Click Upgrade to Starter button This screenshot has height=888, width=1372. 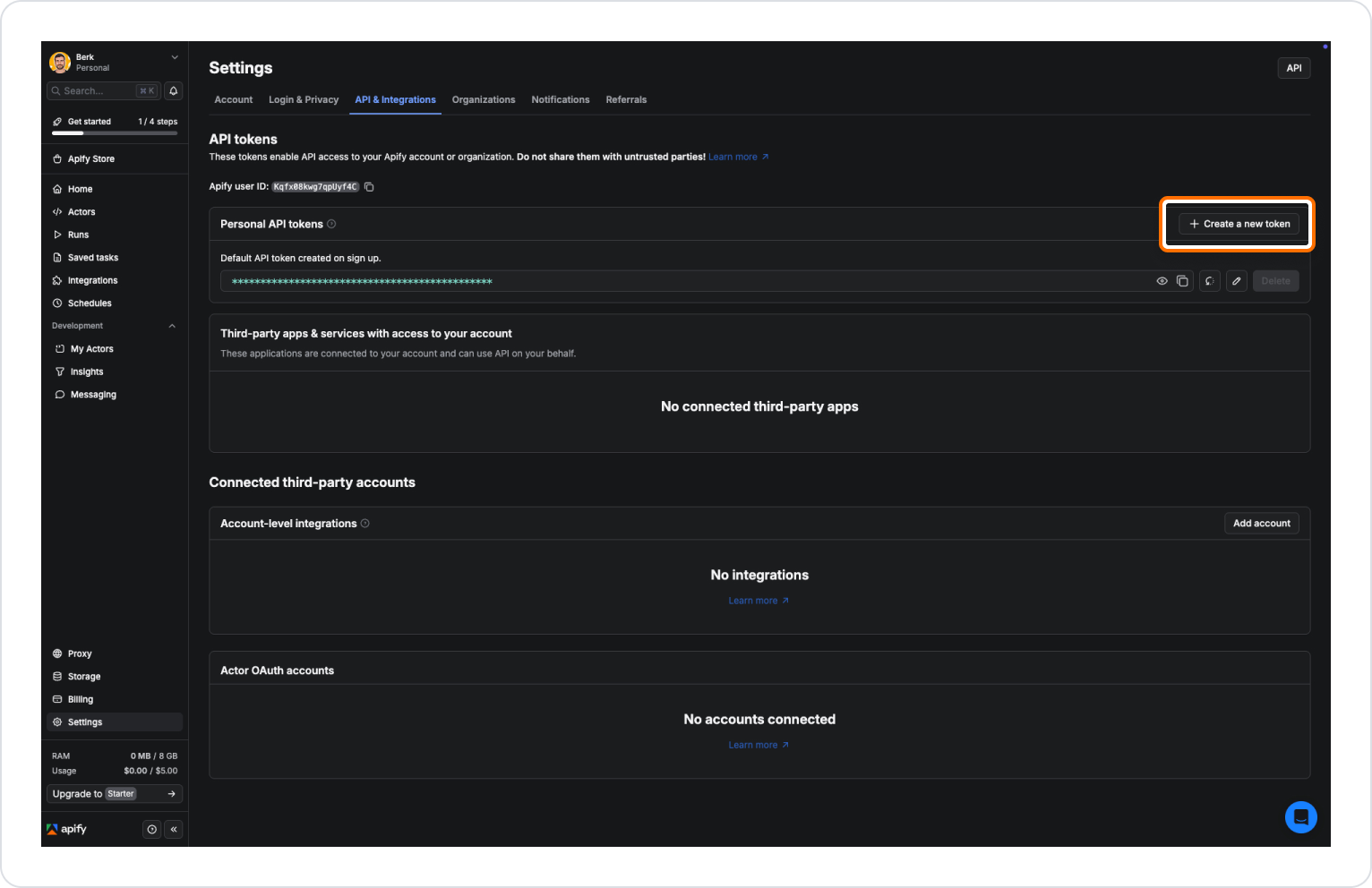tap(115, 794)
